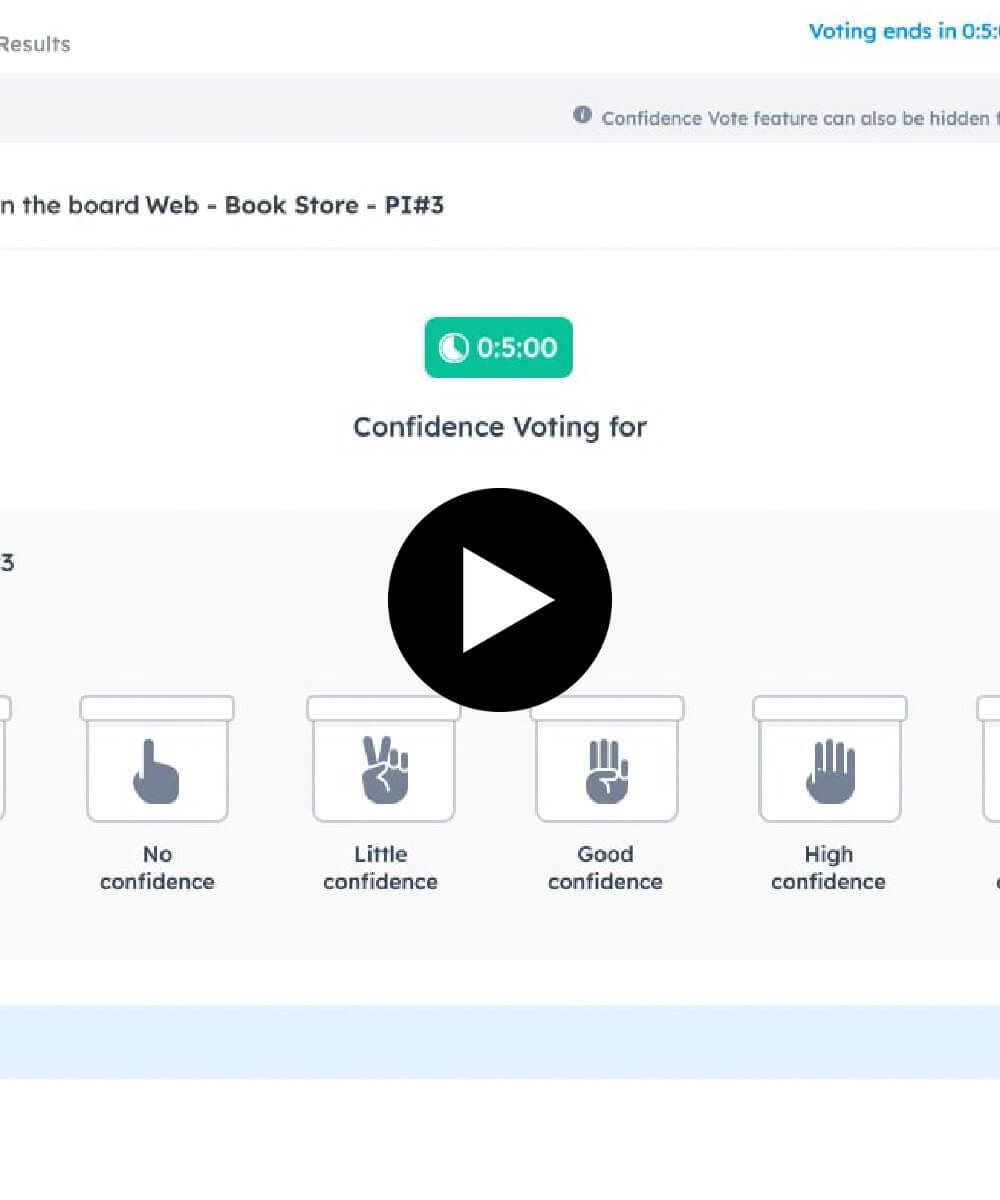Viewport: 1000px width, 1200px height.
Task: Click the "Little confidence" label
Action: pos(381,868)
